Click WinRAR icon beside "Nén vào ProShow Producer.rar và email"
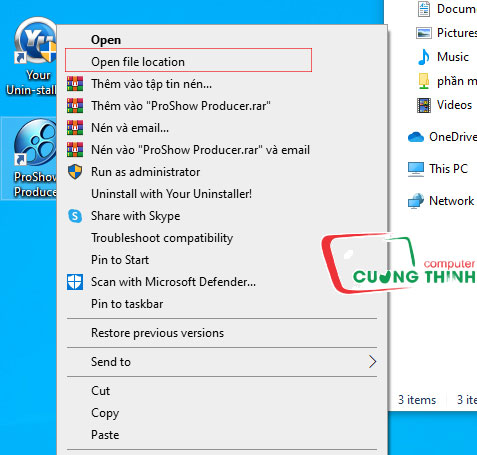The image size is (477, 455). (75, 150)
